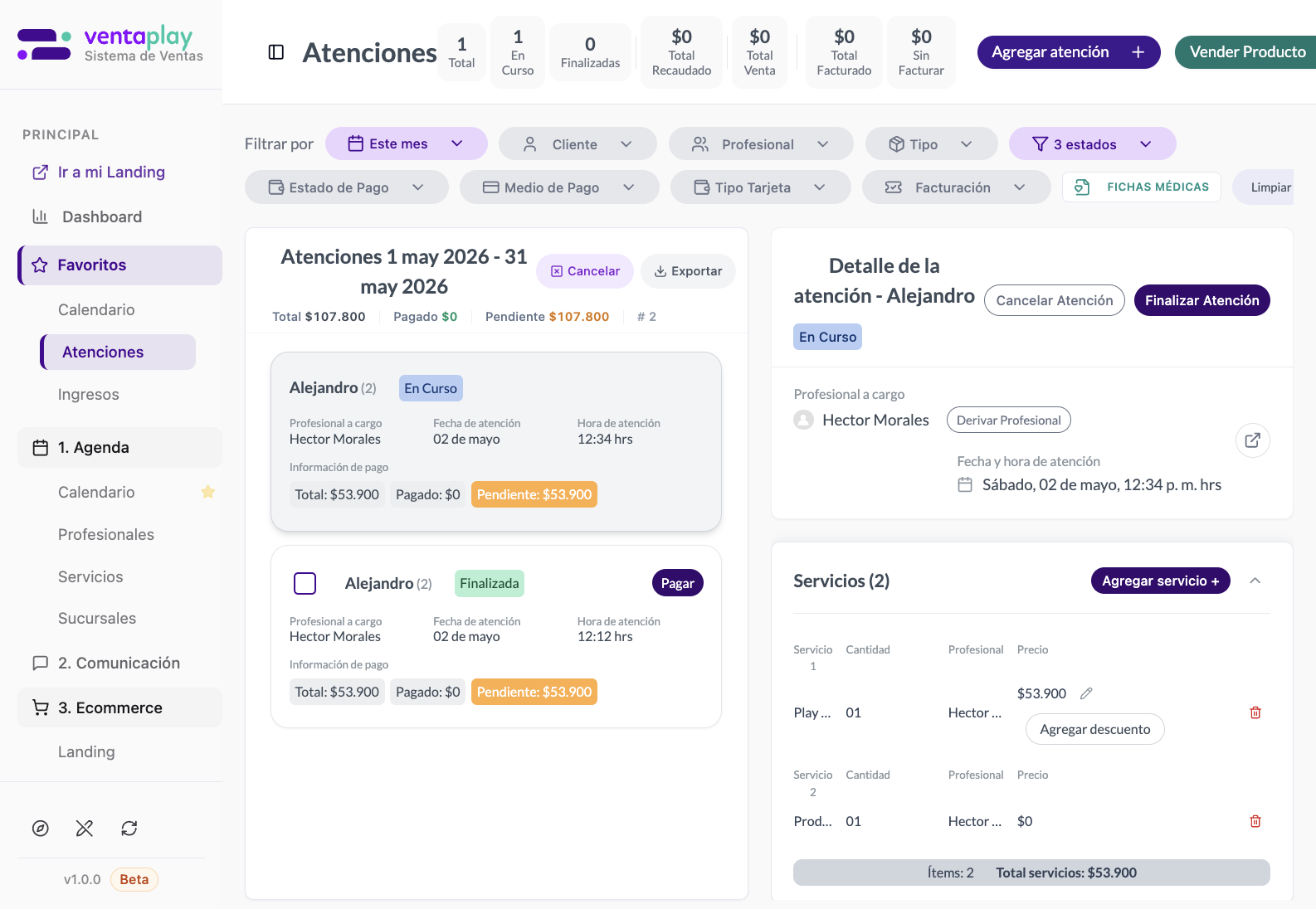Click the ventaplay logo
Screen dimensions: 1316x909
pyautogui.click(x=110, y=44)
